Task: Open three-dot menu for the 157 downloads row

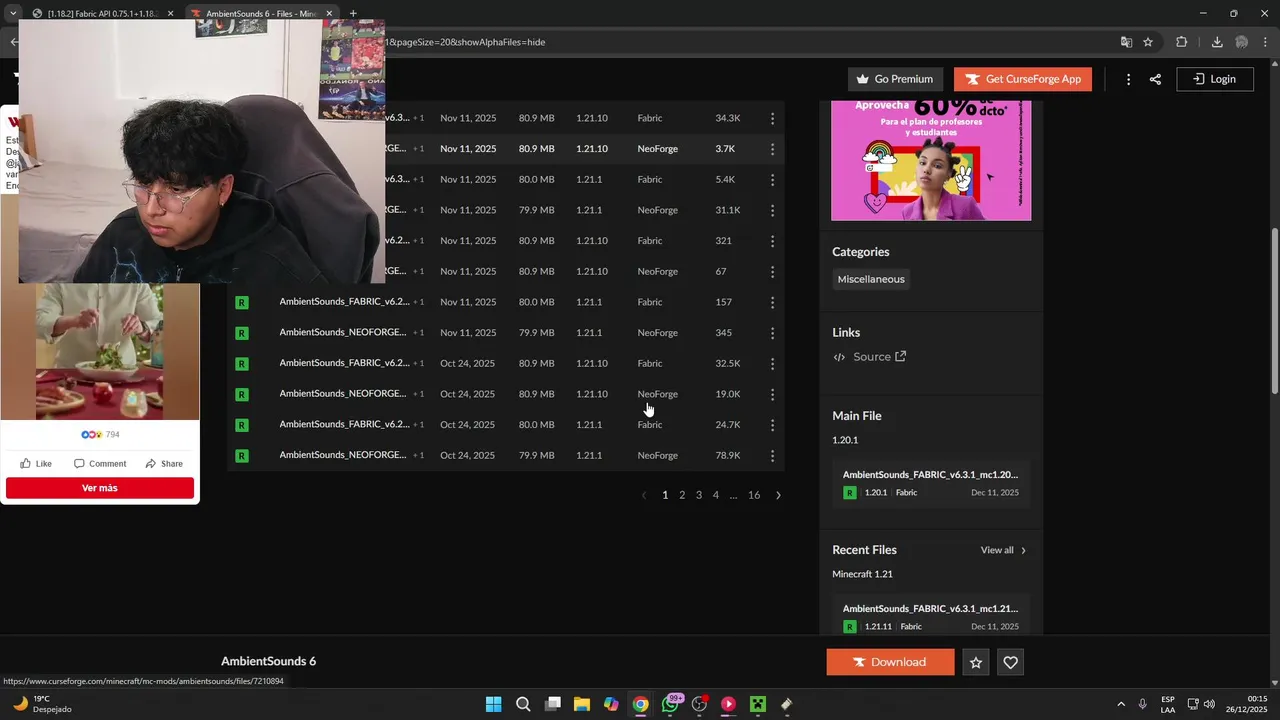Action: (x=772, y=302)
